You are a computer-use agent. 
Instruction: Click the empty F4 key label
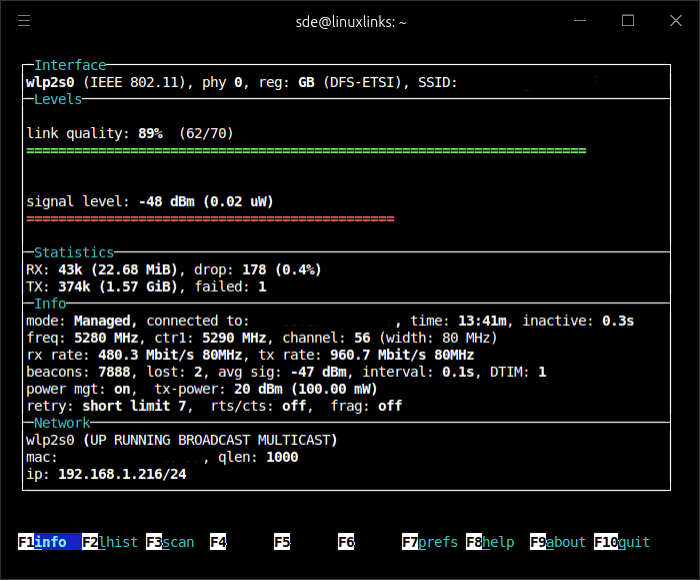point(218,542)
